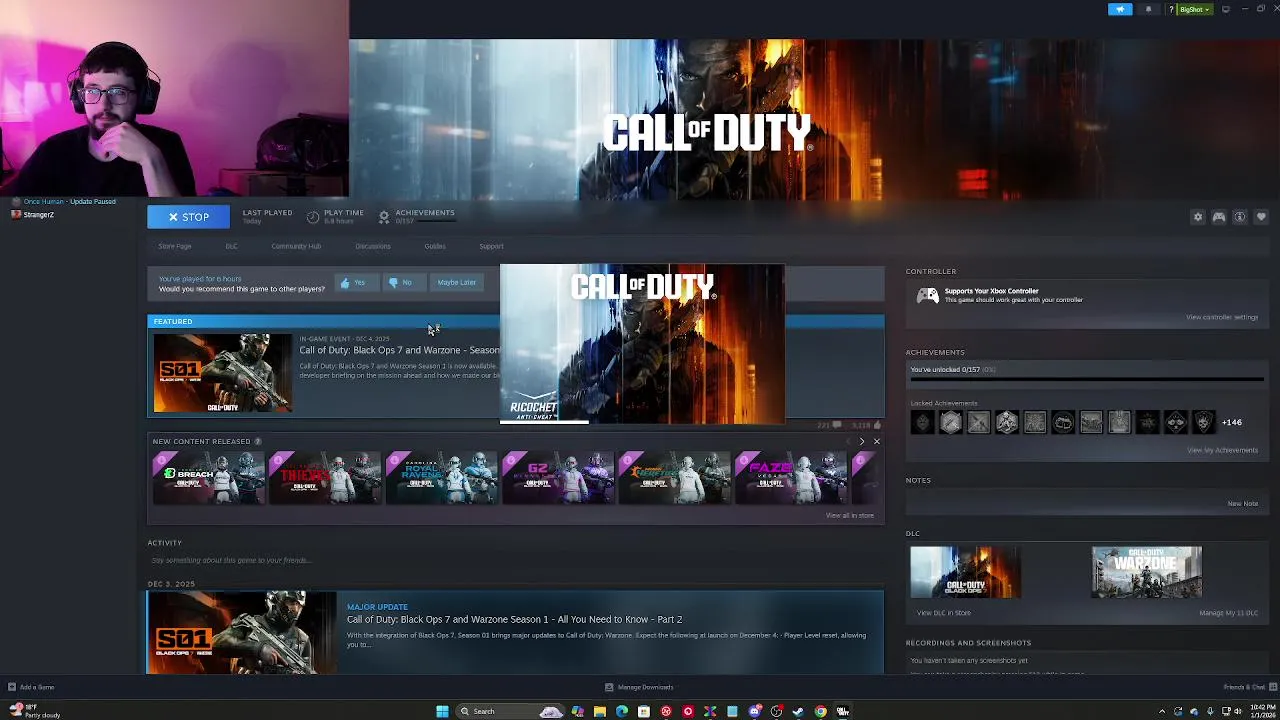Screen dimensions: 1280x720
Task: Open Friends & Chat panel
Action: [x=1249, y=687]
